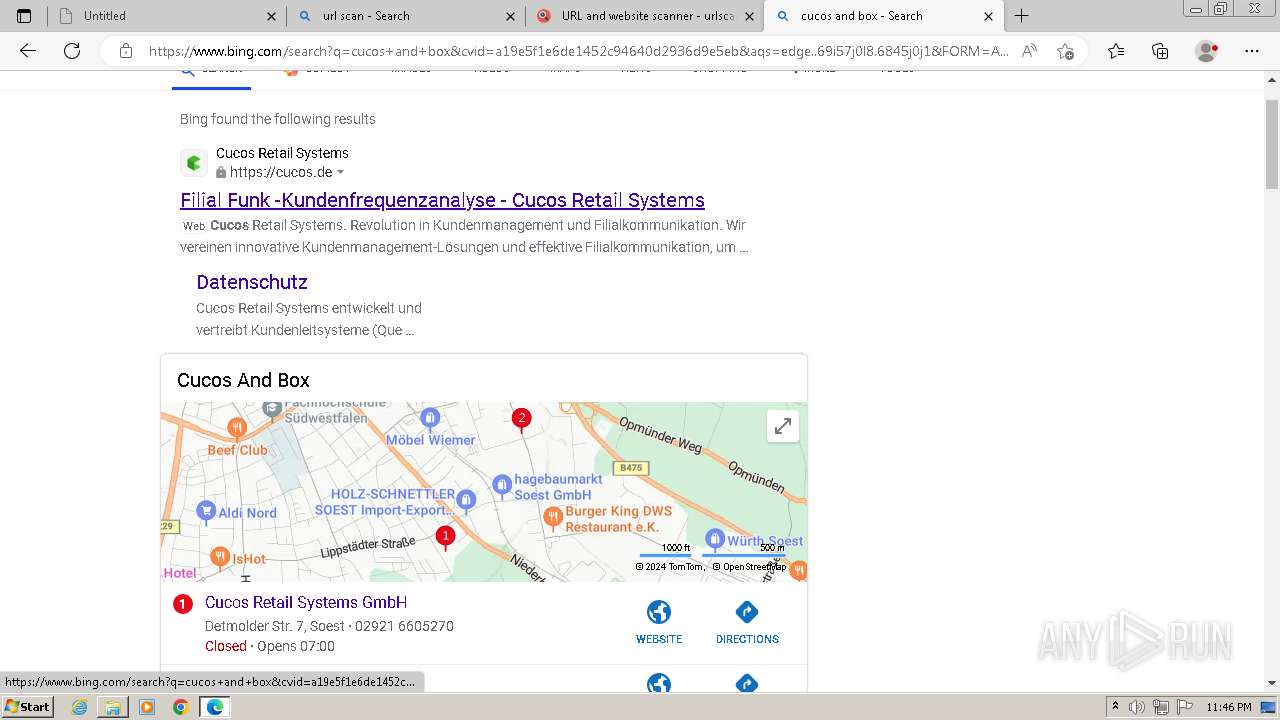This screenshot has height=720, width=1280.
Task: Click the Cucos Retail Systems site favicon
Action: click(194, 163)
